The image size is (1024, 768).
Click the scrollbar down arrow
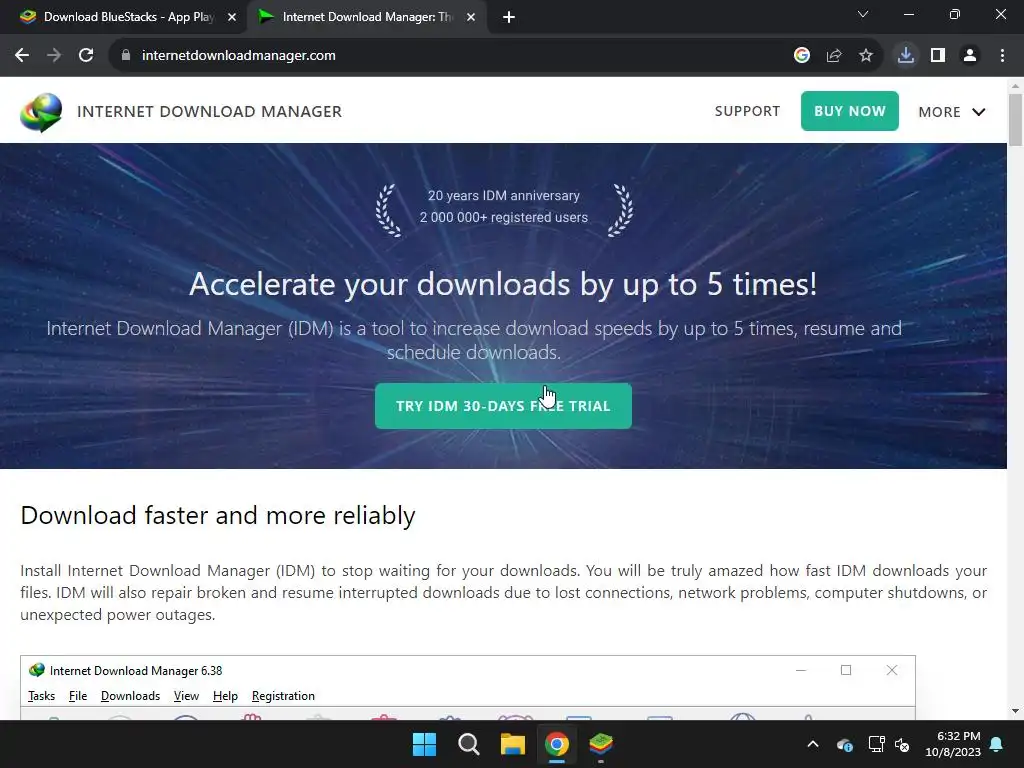pos(1015,711)
